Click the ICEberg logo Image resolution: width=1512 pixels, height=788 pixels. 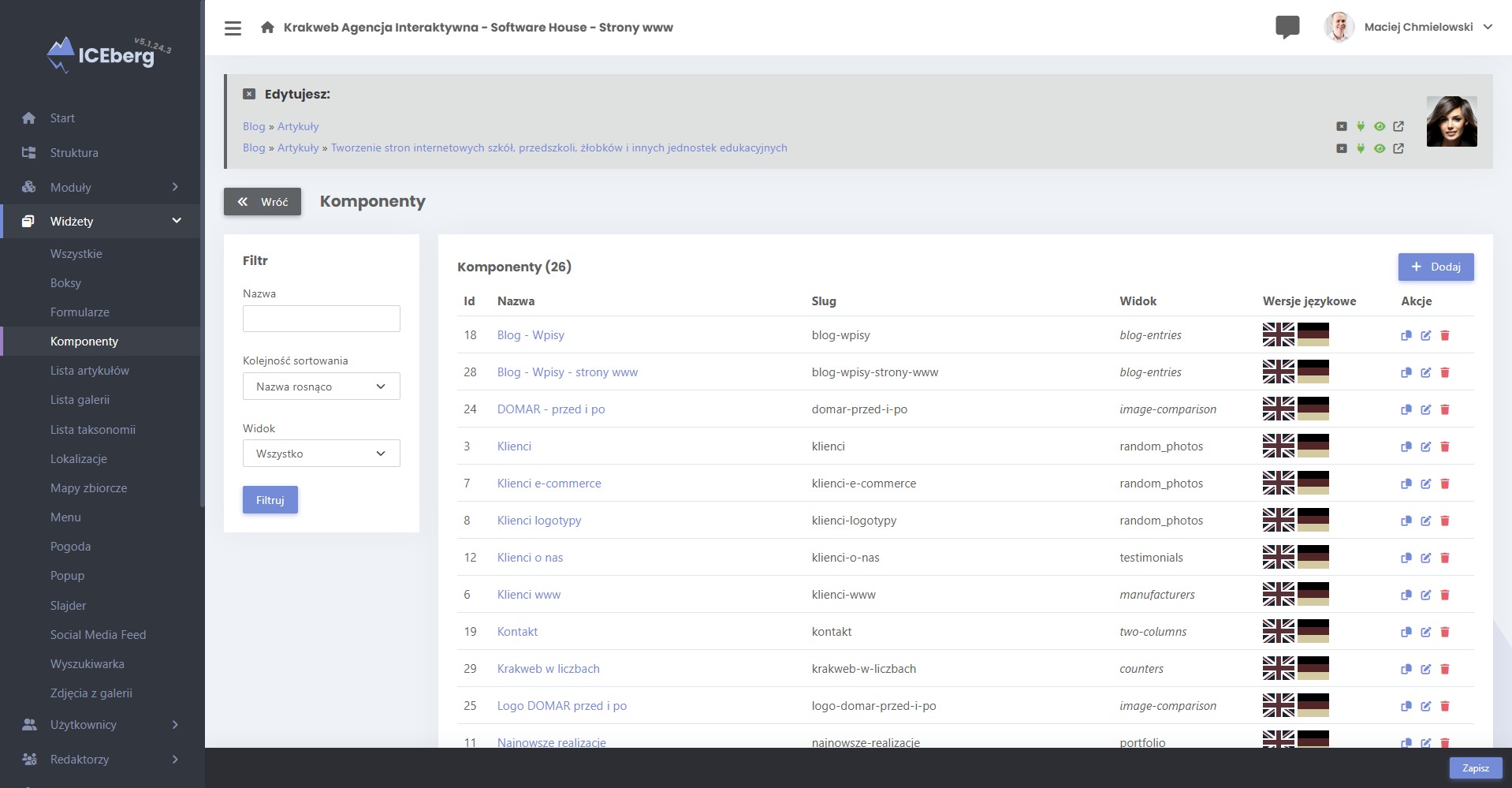pos(108,55)
